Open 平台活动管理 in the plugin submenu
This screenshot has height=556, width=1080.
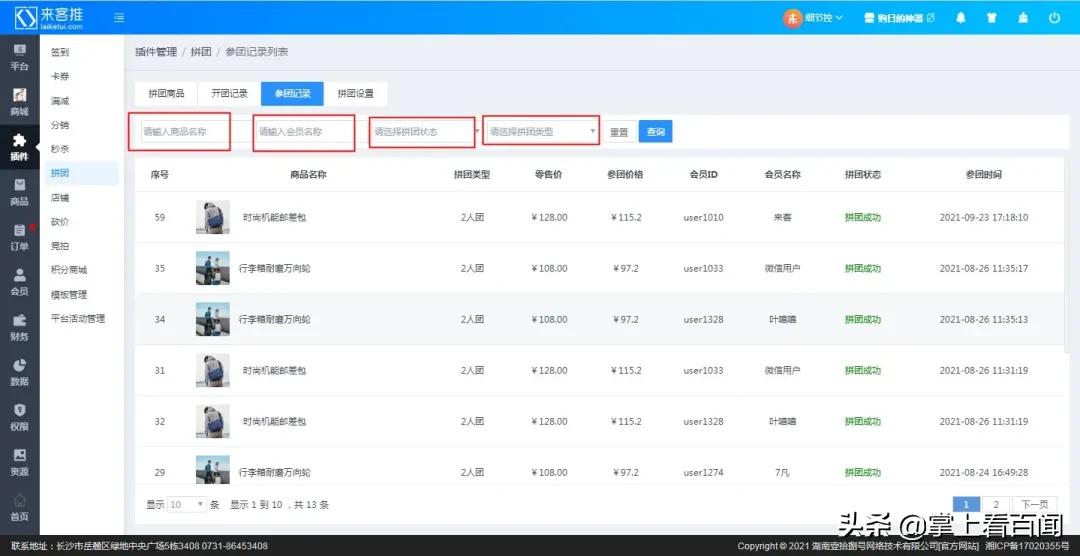(x=78, y=318)
